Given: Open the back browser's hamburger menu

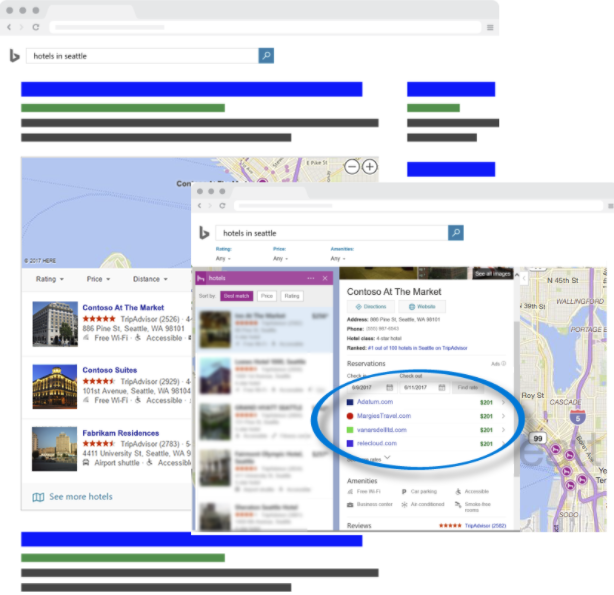Looking at the screenshot, I should pyautogui.click(x=491, y=26).
